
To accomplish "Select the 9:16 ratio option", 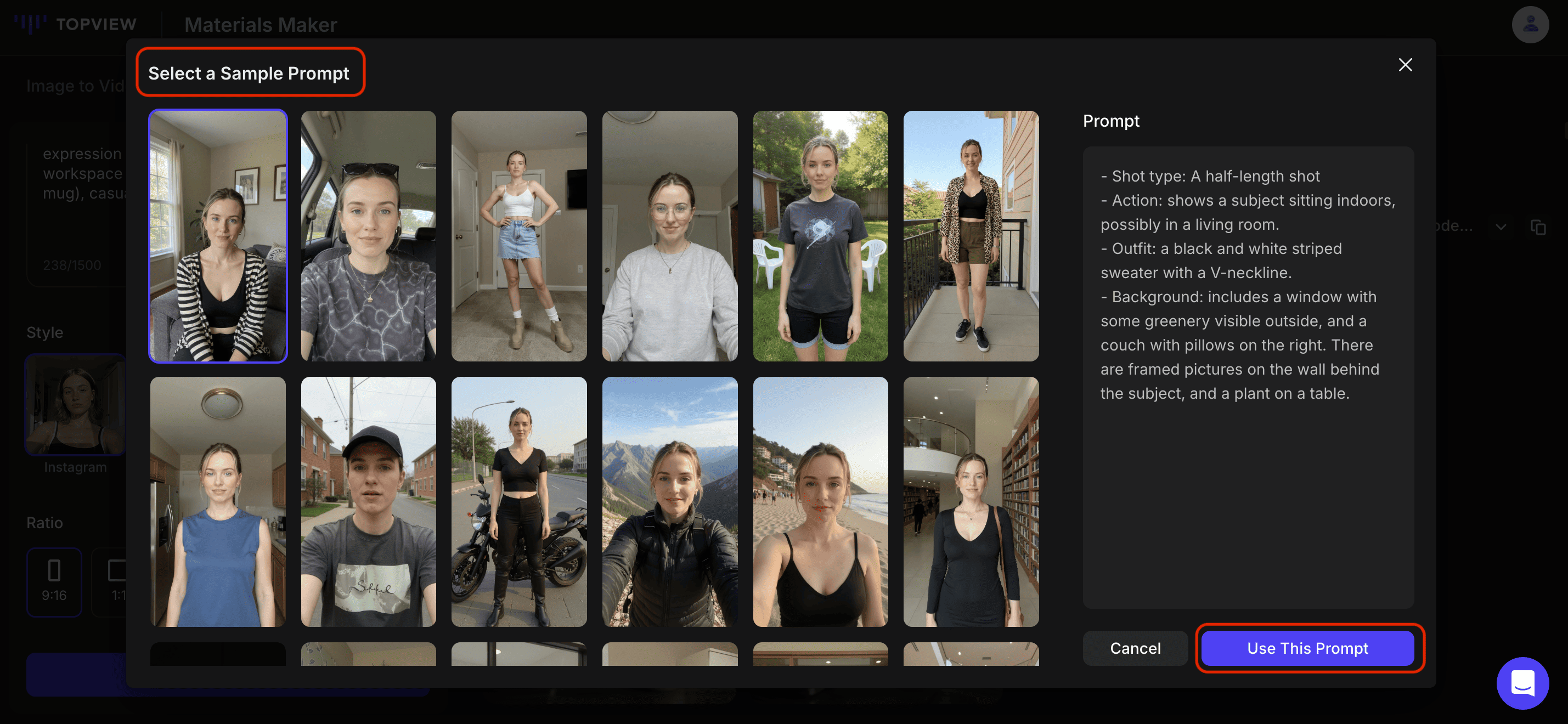I will pos(54,581).
